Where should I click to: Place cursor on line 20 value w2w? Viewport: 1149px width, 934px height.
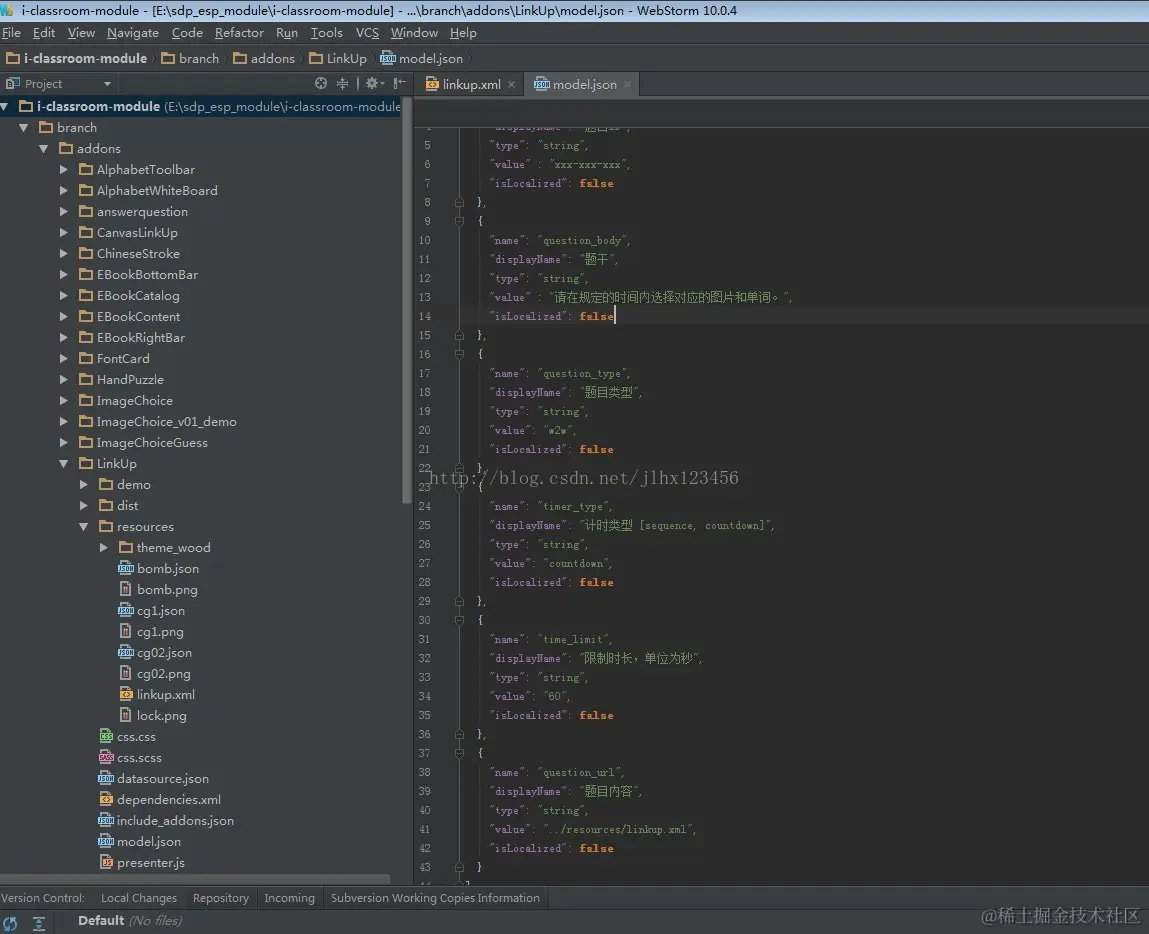(559, 431)
